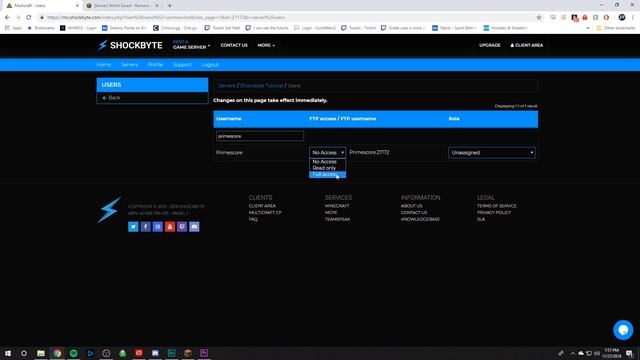Click Servers in the breadcrumb

pyautogui.click(x=227, y=86)
